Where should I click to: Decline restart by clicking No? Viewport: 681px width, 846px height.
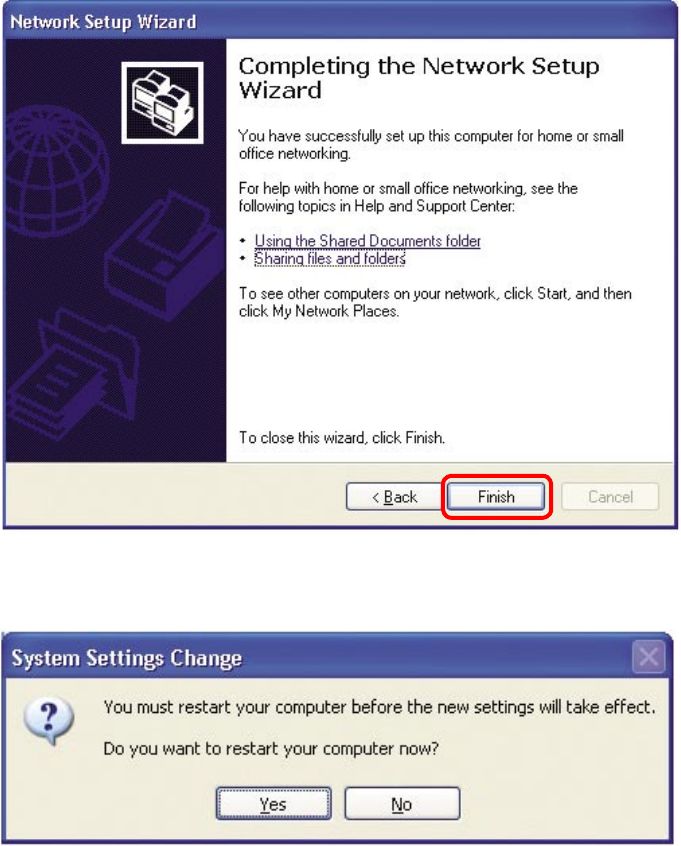(402, 804)
